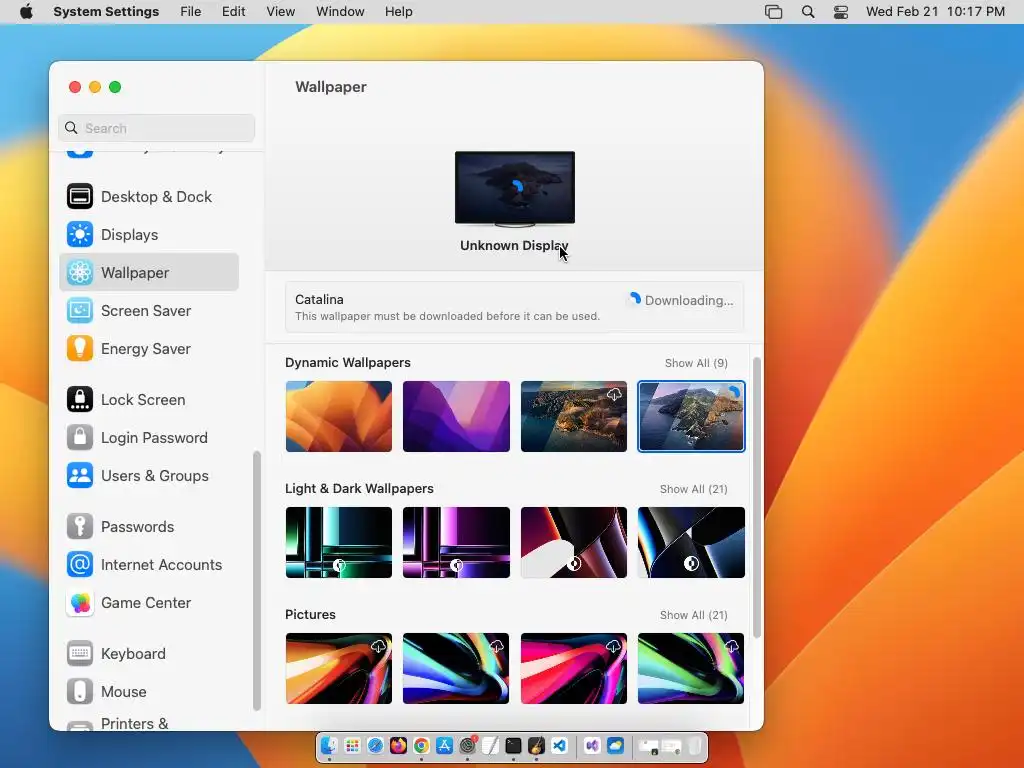Open the Edit menu
Viewport: 1024px width, 768px height.
click(233, 12)
